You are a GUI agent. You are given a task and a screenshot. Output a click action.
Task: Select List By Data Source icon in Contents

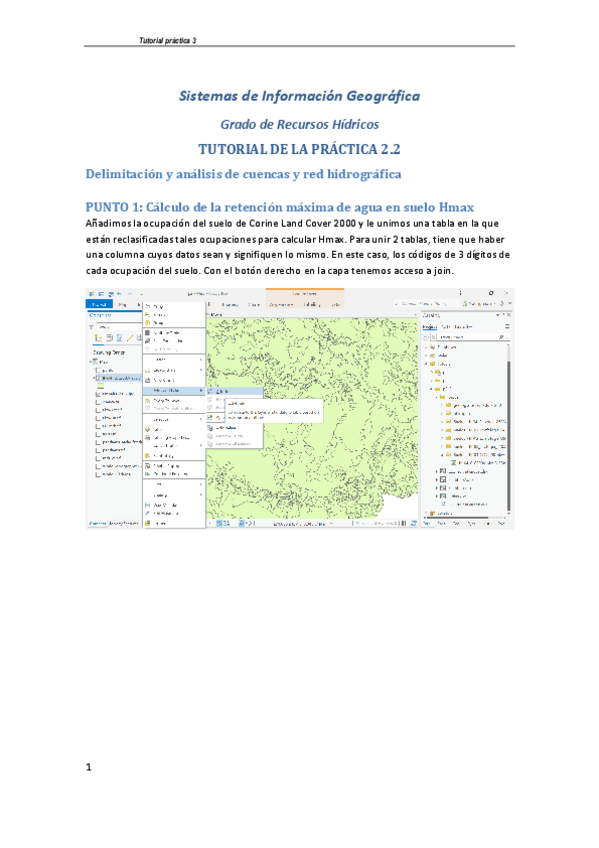pos(109,338)
